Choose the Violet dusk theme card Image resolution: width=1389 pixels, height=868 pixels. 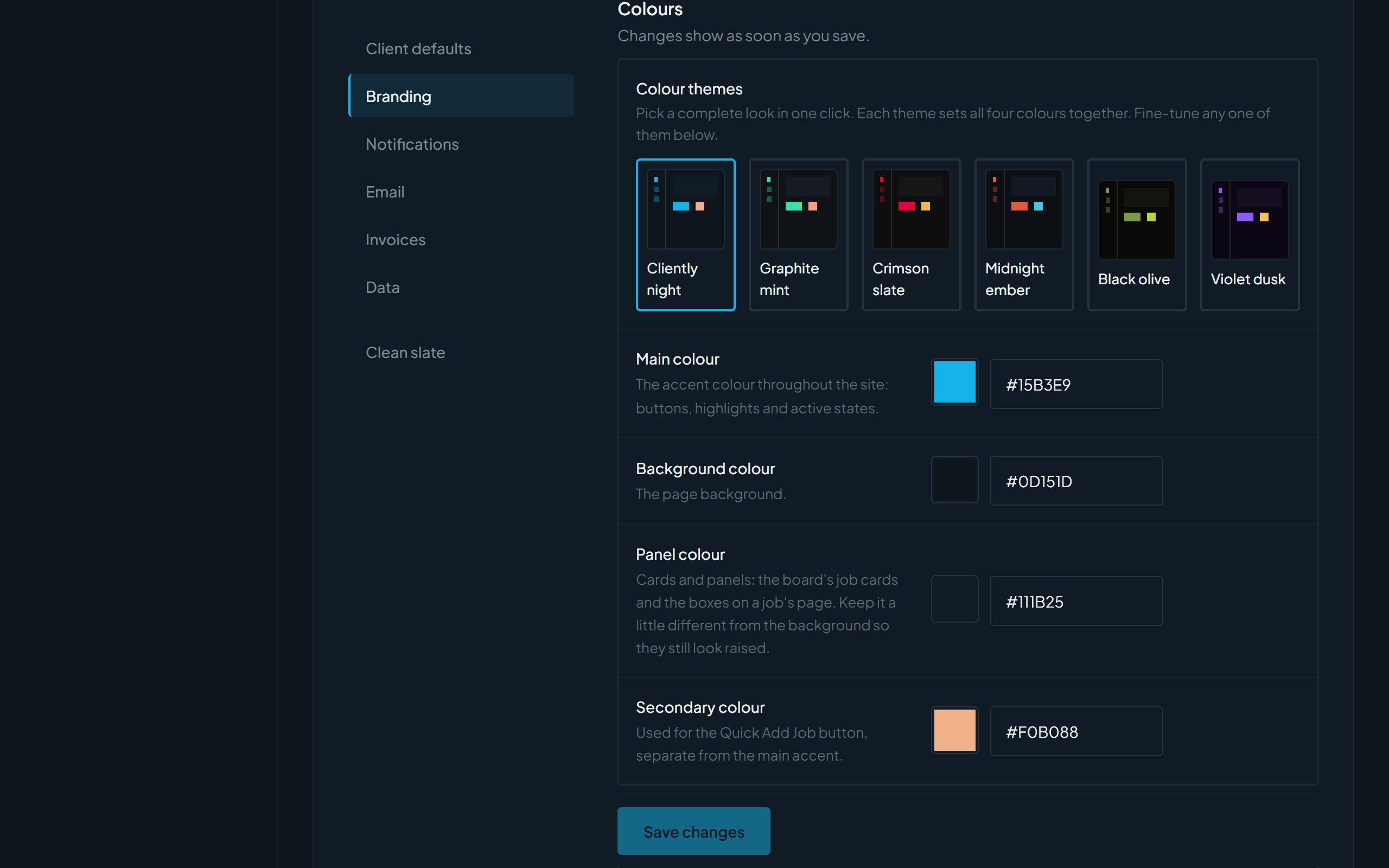coord(1250,235)
